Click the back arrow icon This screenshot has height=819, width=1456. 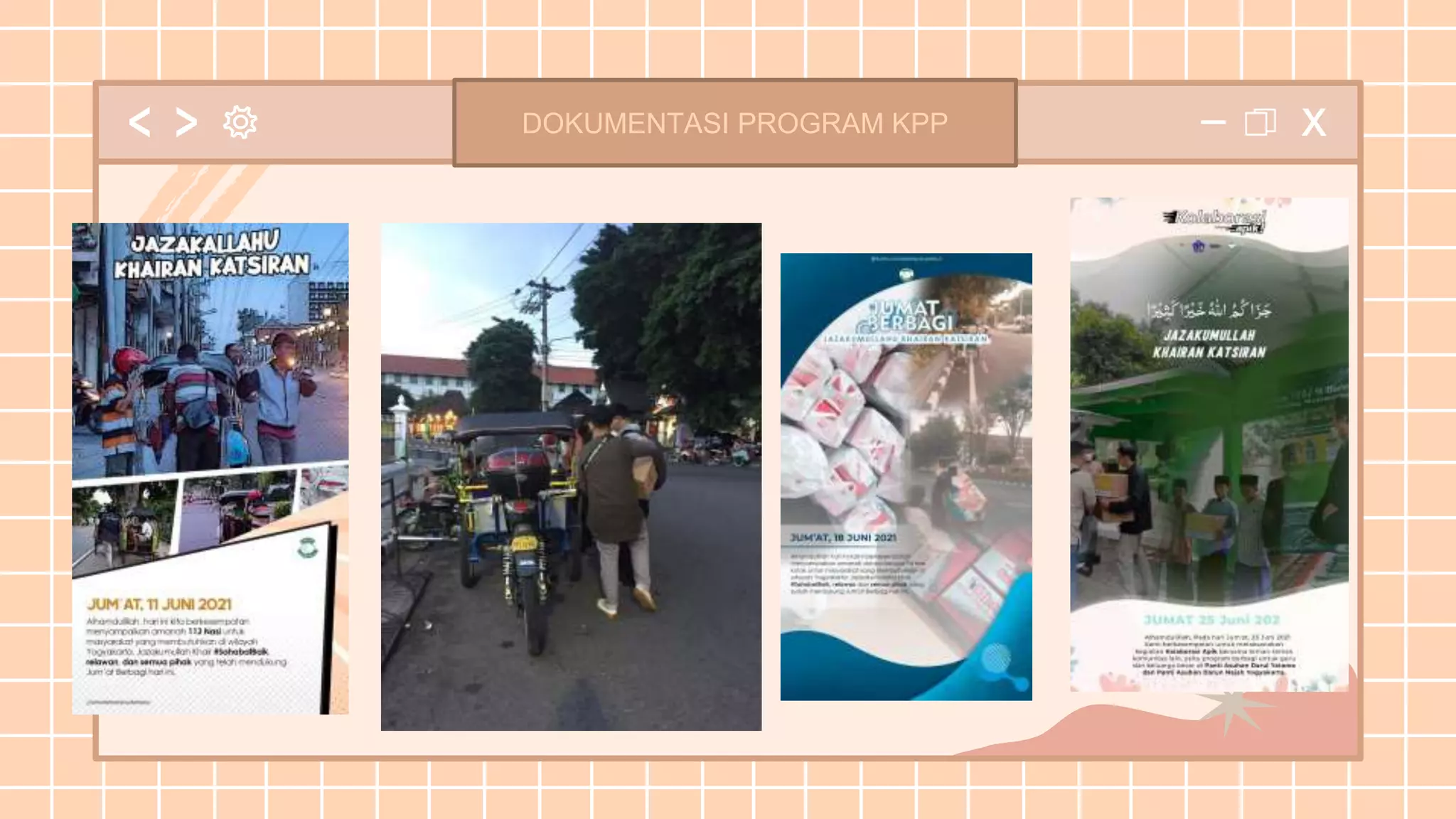pos(139,122)
